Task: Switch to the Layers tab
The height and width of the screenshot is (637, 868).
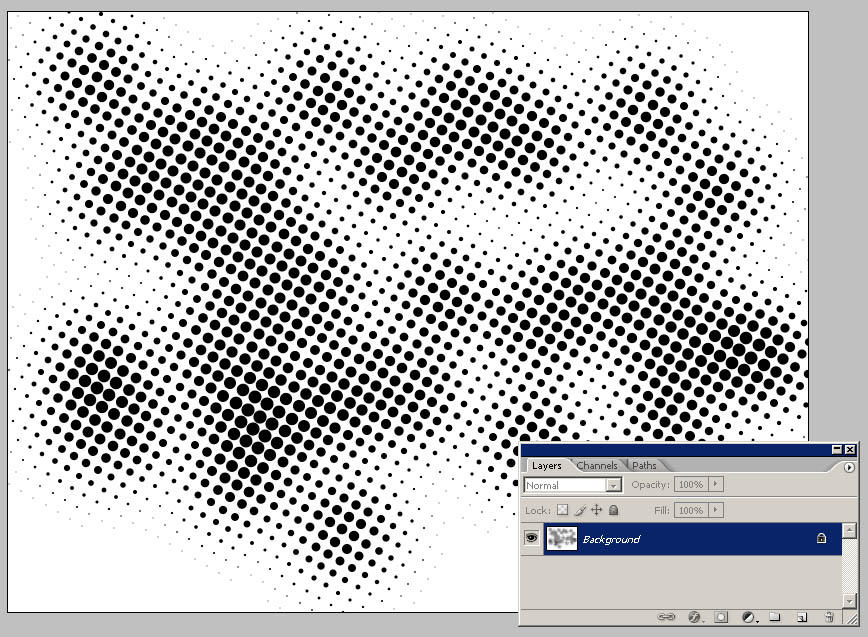Action: pyautogui.click(x=546, y=465)
